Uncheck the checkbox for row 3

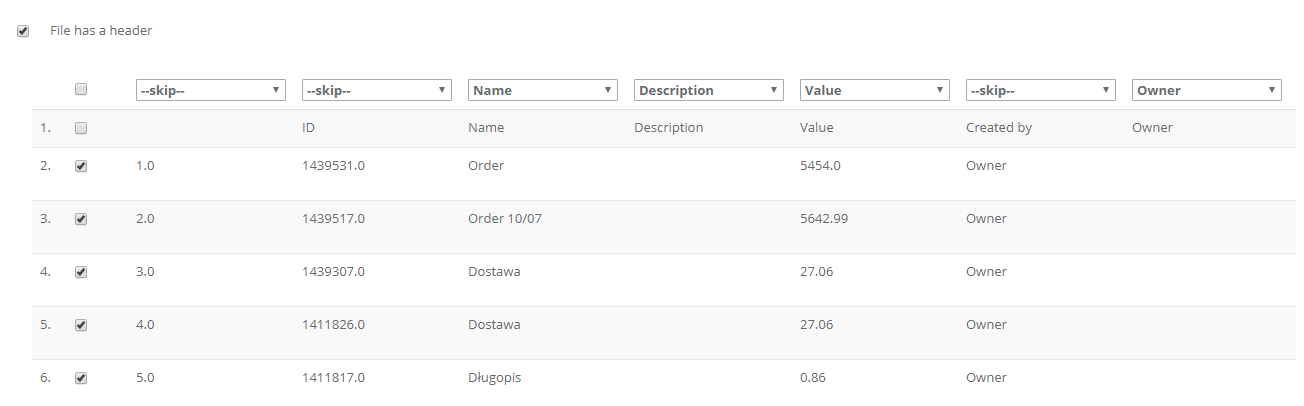[81, 219]
